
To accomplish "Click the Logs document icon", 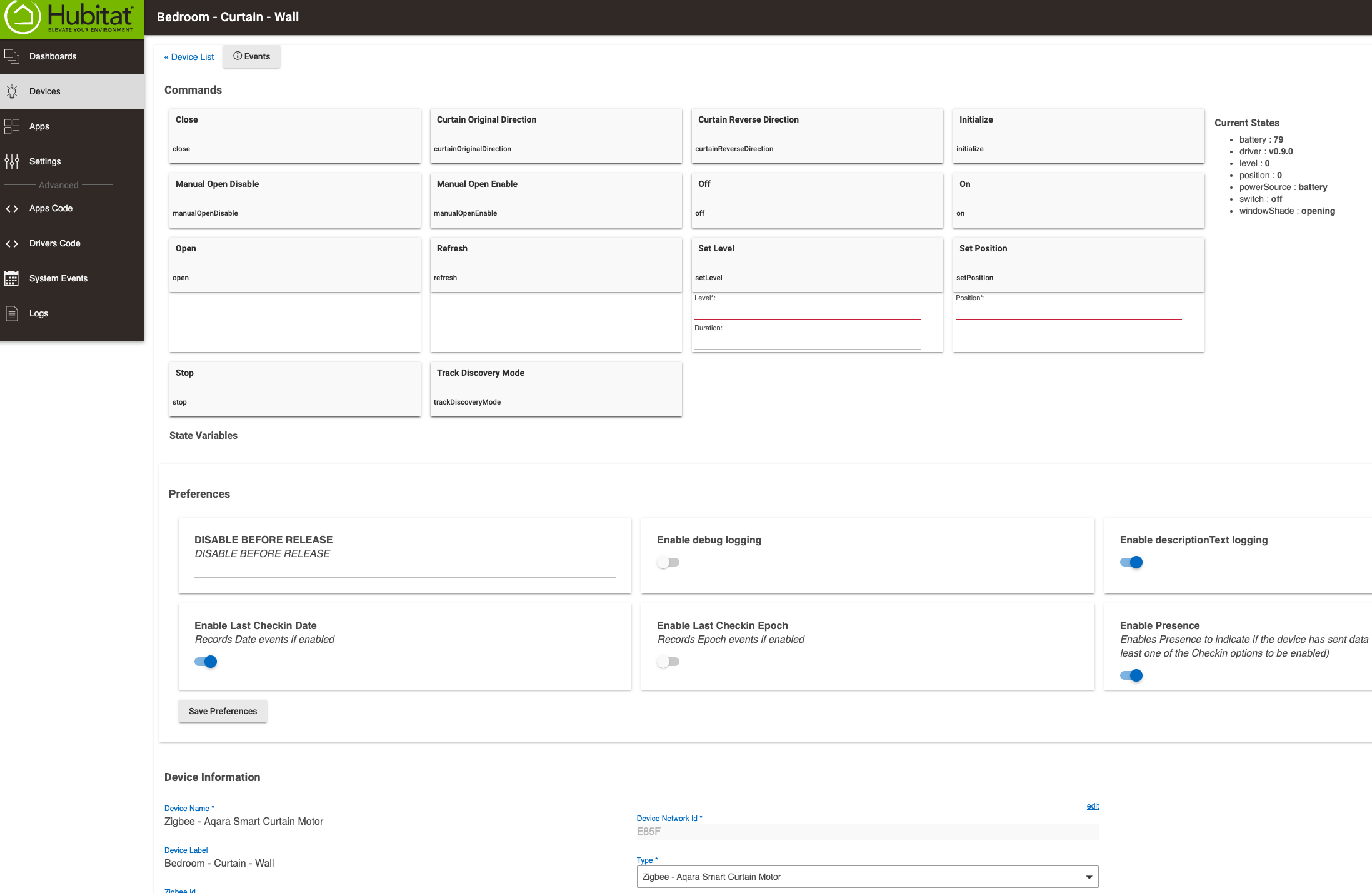I will coord(12,313).
